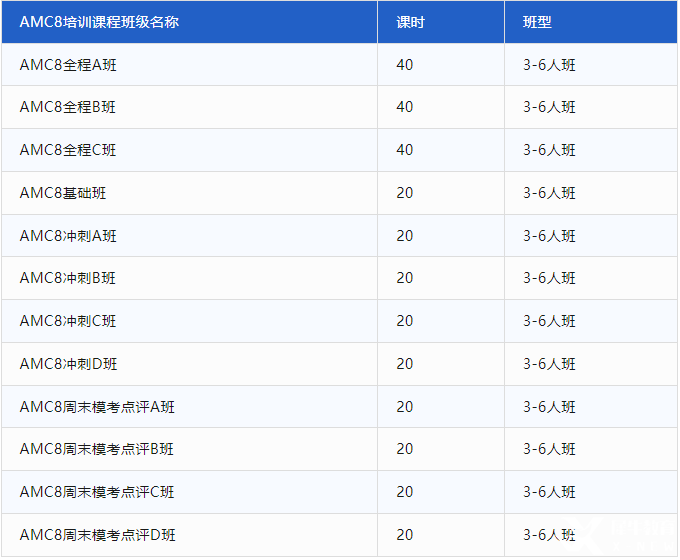Viewport: 680px width, 560px height.
Task: Click the 20 课时 value for 周末模考点评B班
Action: click(x=405, y=449)
